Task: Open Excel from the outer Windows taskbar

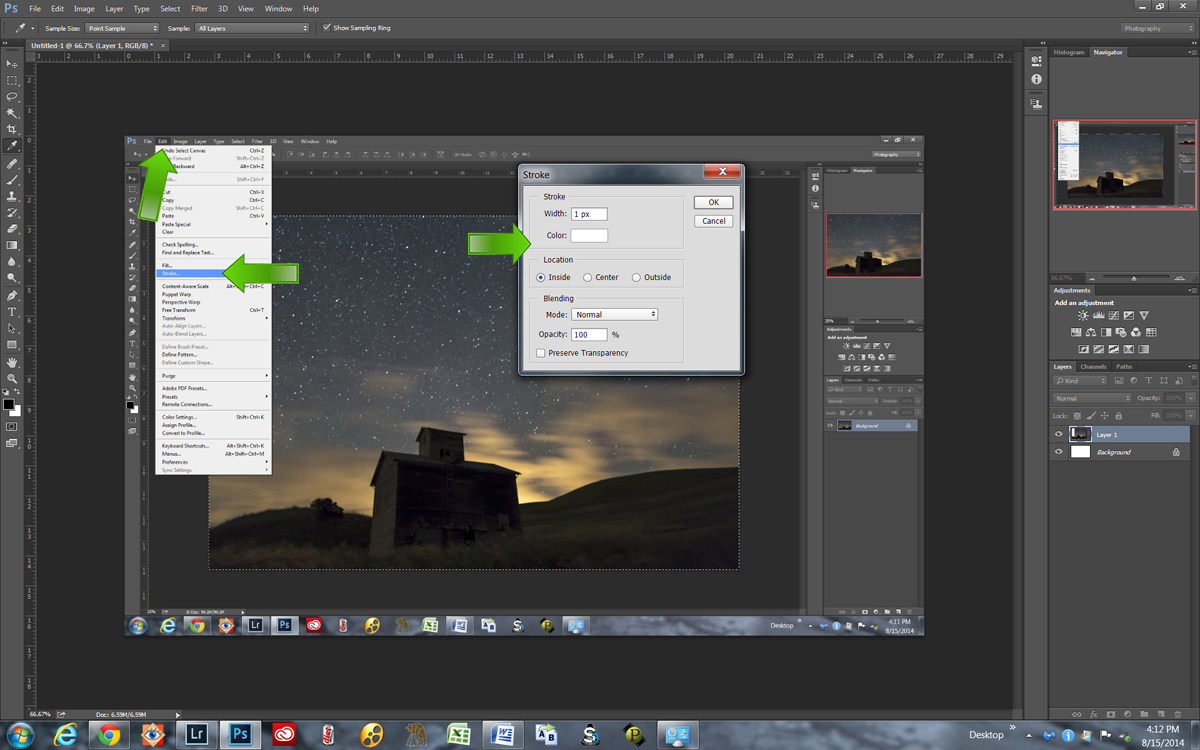Action: (x=459, y=736)
